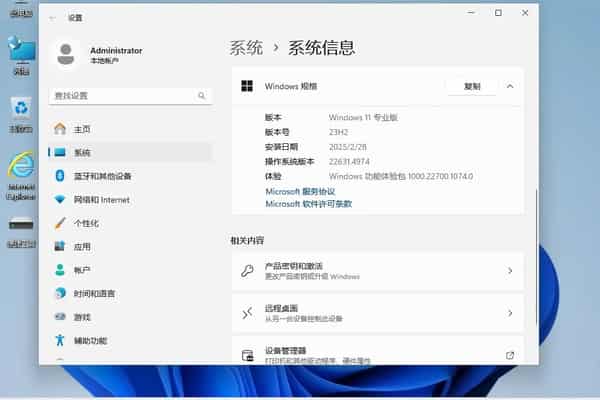600x400 pixels.
Task: Select the Recycle Bin desktop icon
Action: (x=21, y=115)
